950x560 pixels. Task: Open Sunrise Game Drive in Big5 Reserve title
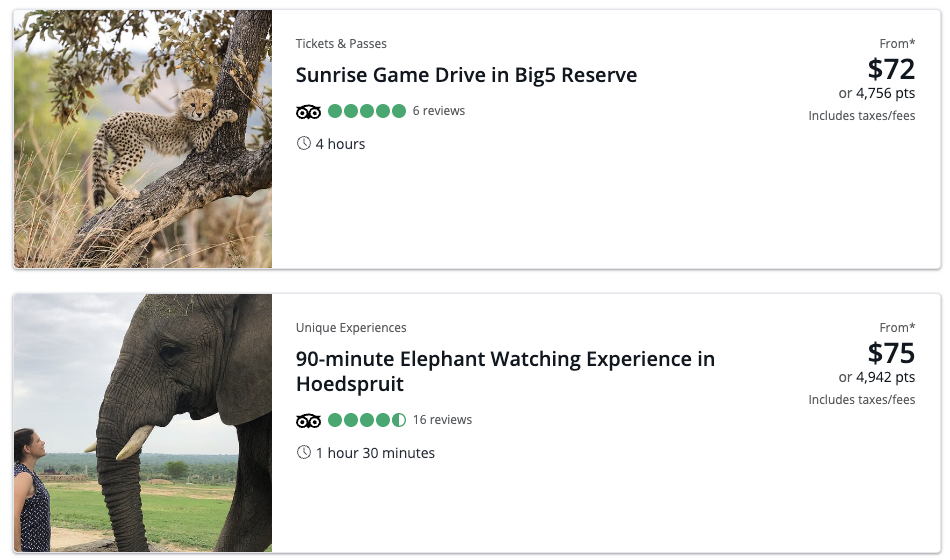click(466, 75)
